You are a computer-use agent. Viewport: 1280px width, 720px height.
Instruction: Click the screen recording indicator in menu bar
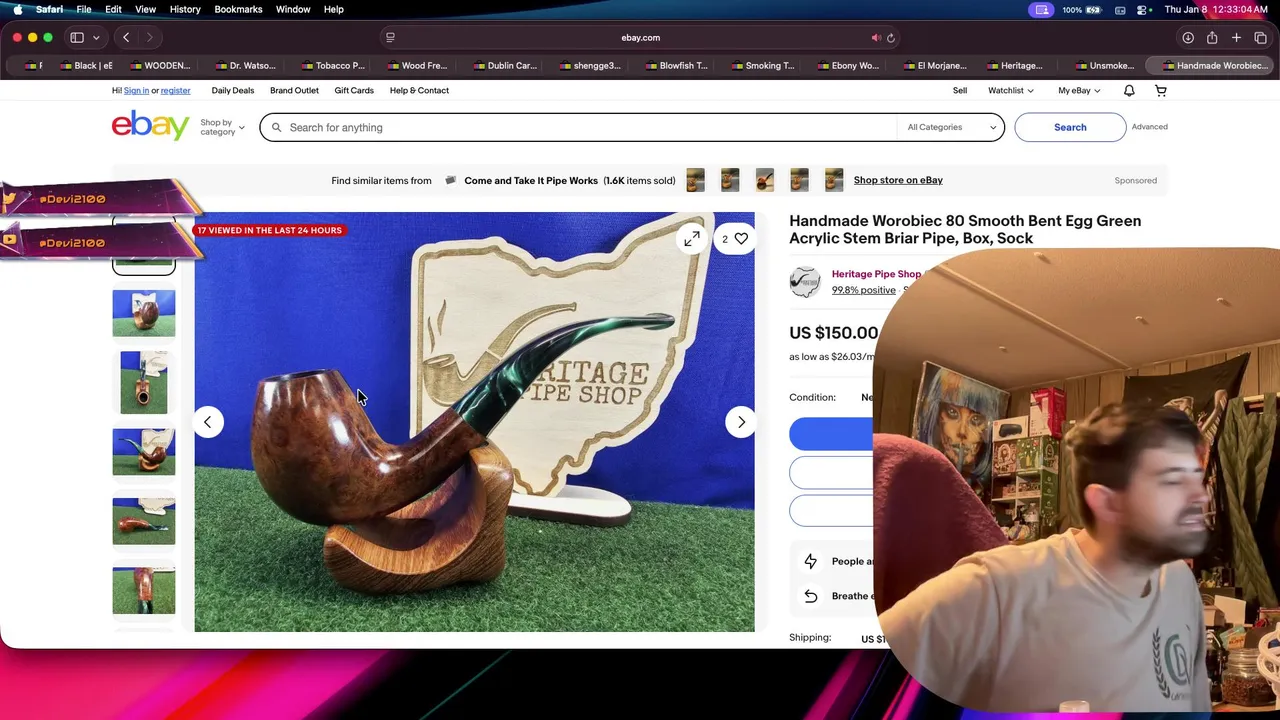(x=1042, y=9)
